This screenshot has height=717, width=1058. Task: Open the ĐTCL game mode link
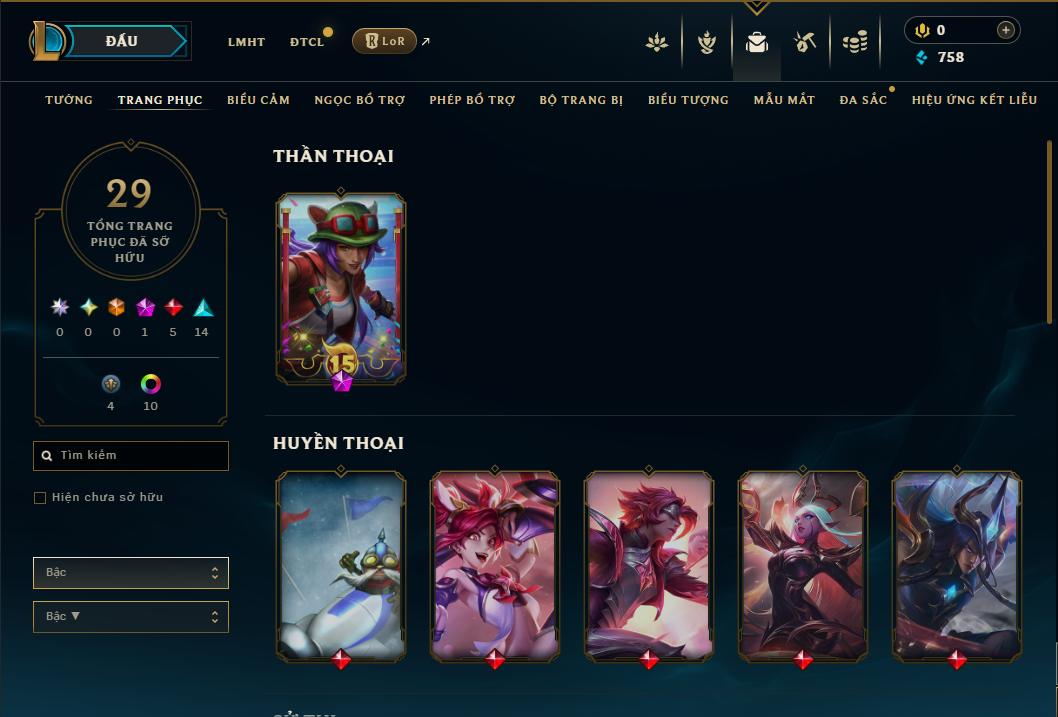[307, 42]
